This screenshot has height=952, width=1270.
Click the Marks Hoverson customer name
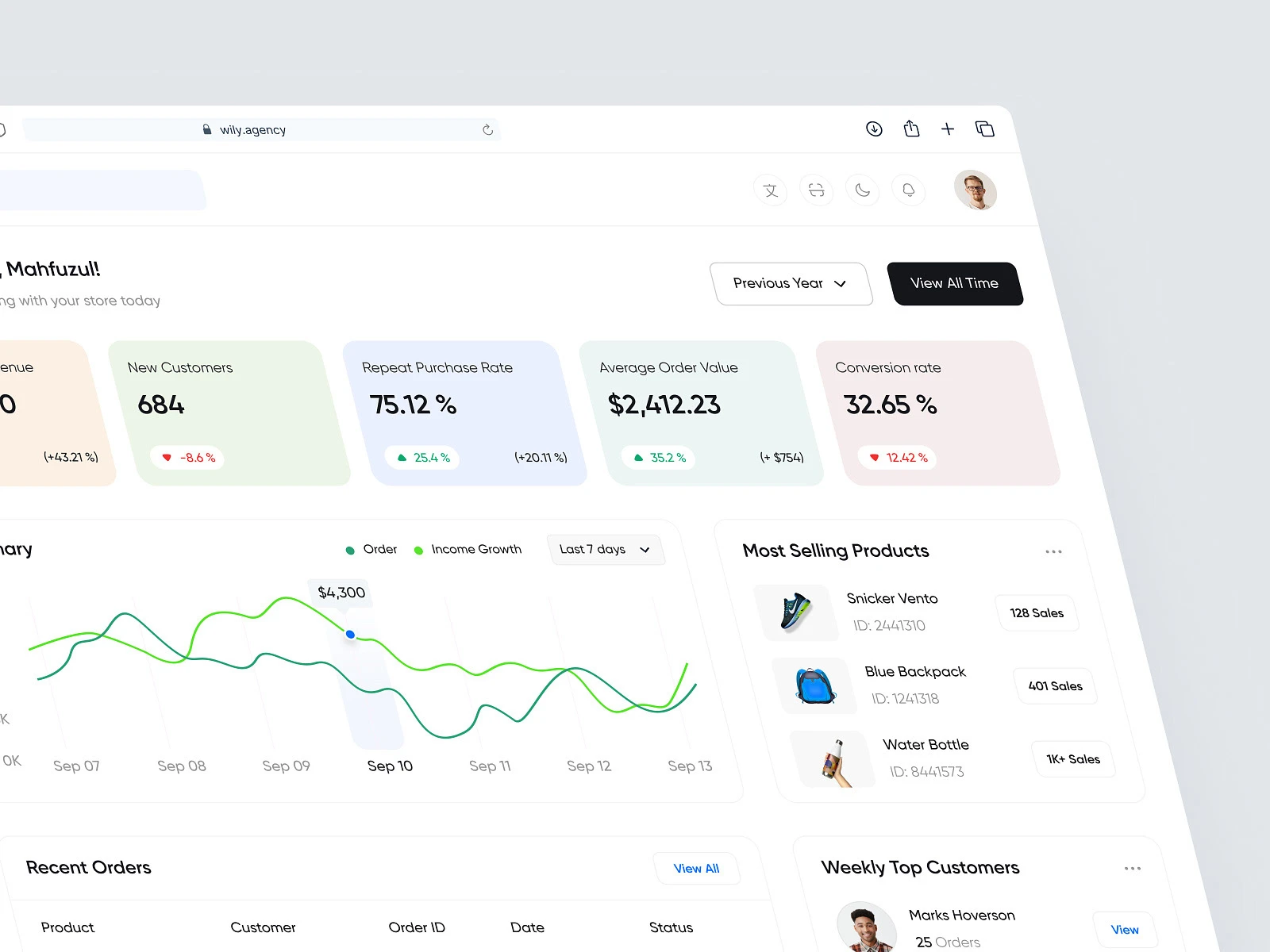(x=962, y=916)
